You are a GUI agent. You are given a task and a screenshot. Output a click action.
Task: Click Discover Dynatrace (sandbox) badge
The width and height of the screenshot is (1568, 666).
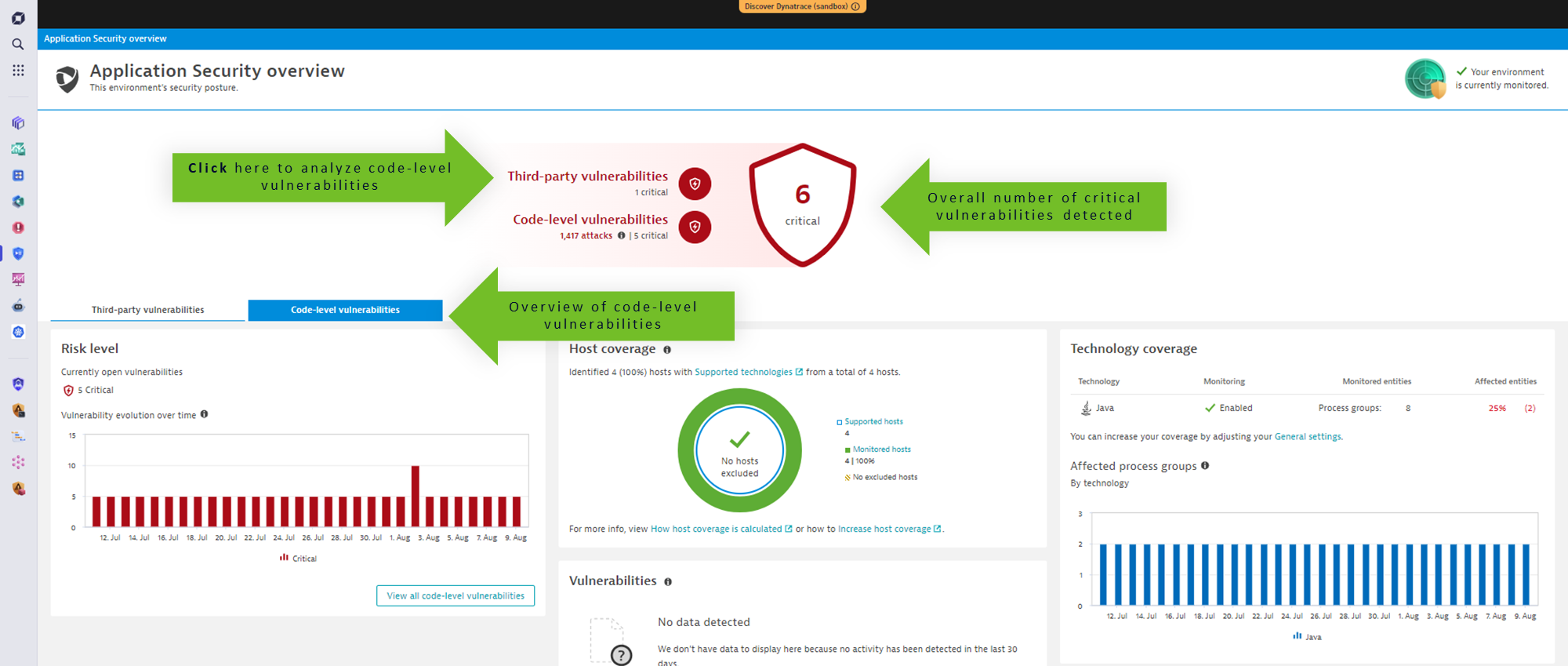[802, 6]
